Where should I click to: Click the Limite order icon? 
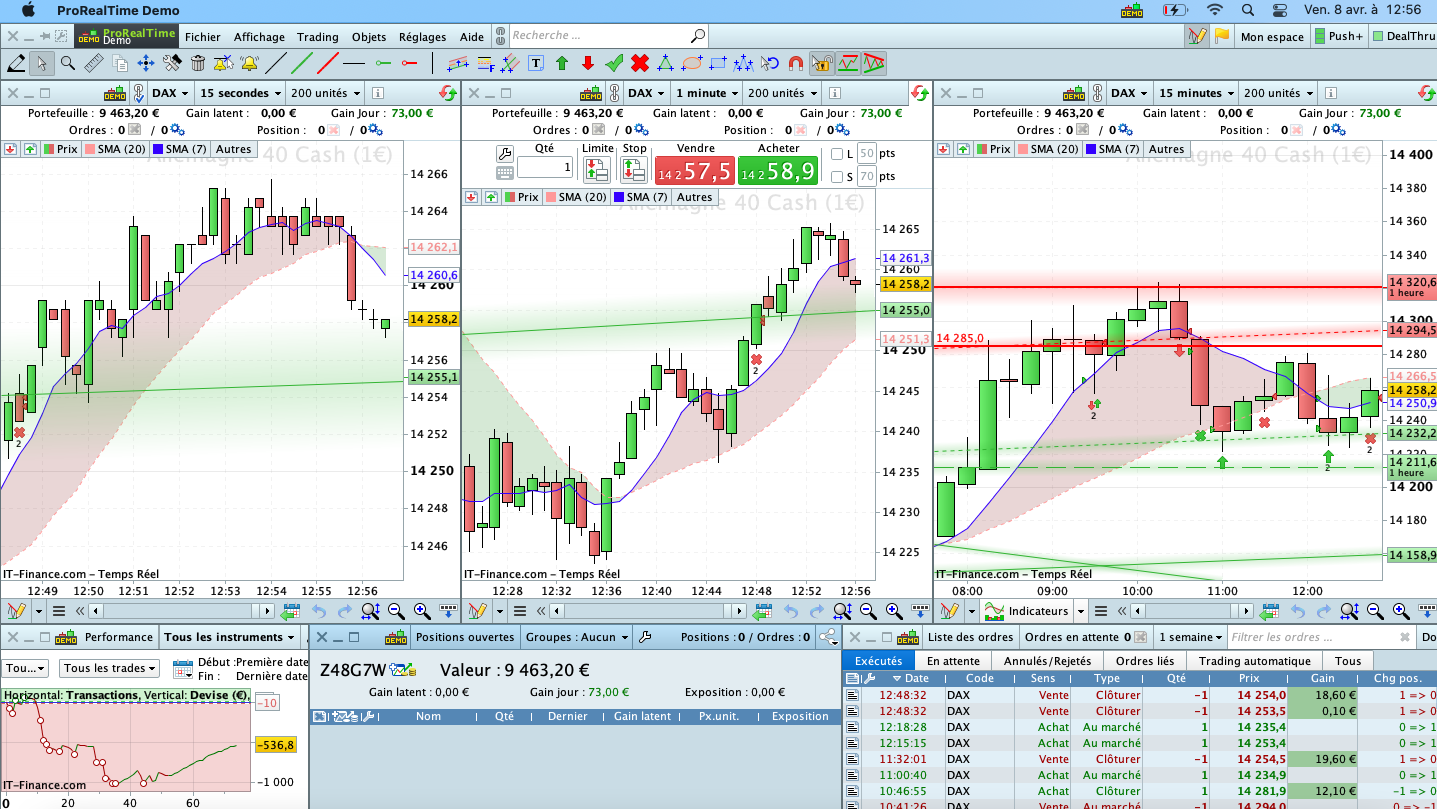[x=597, y=168]
